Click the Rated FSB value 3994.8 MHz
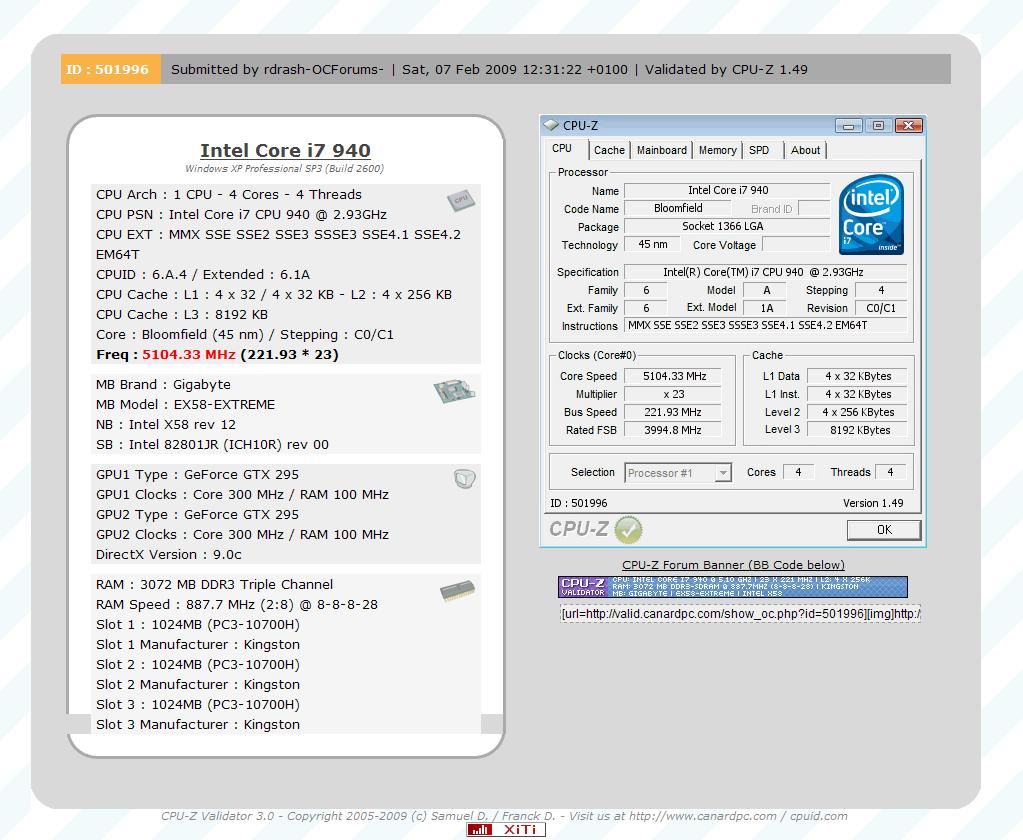The image size is (1023, 840). [673, 430]
